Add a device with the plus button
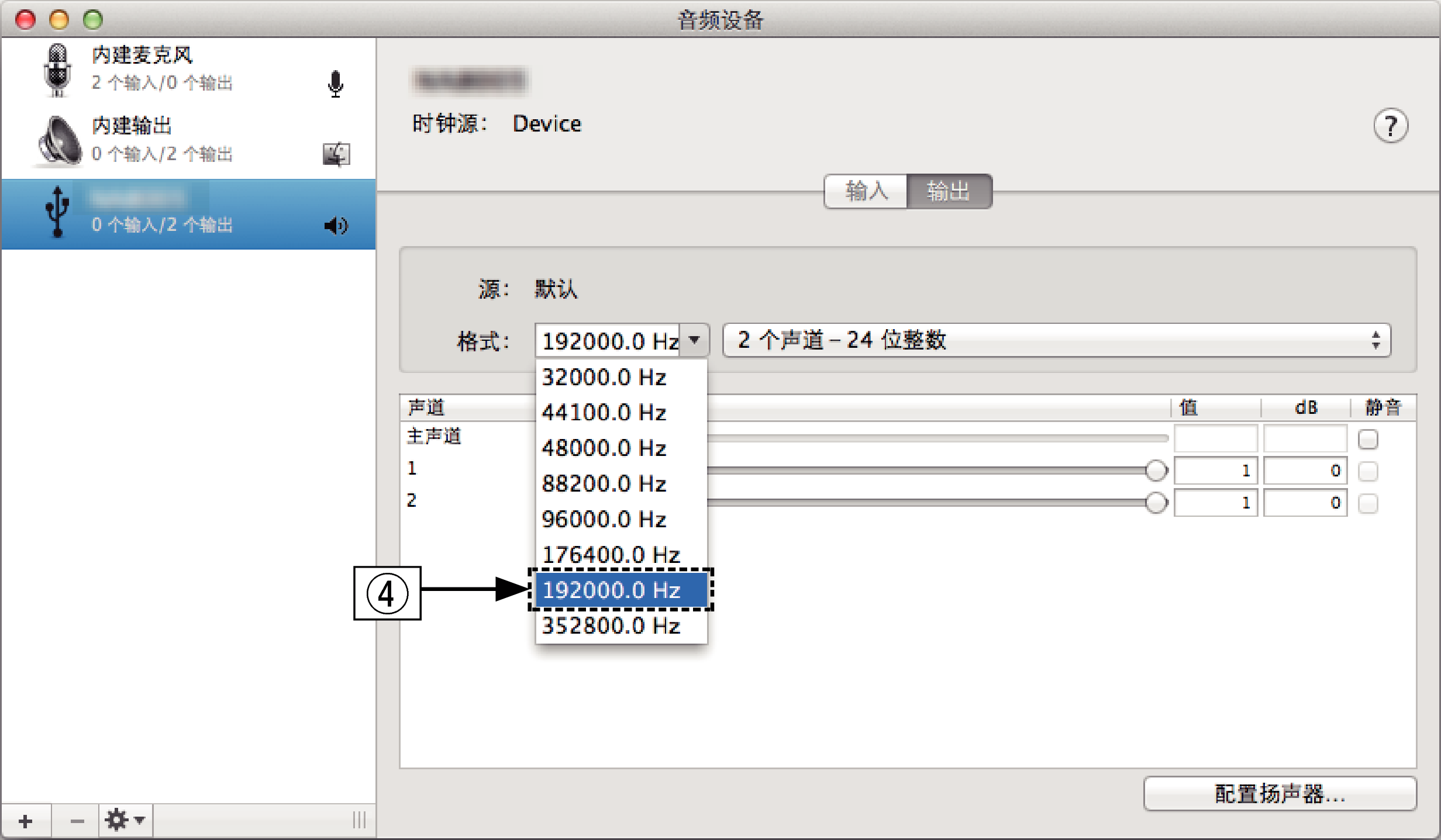 26,821
